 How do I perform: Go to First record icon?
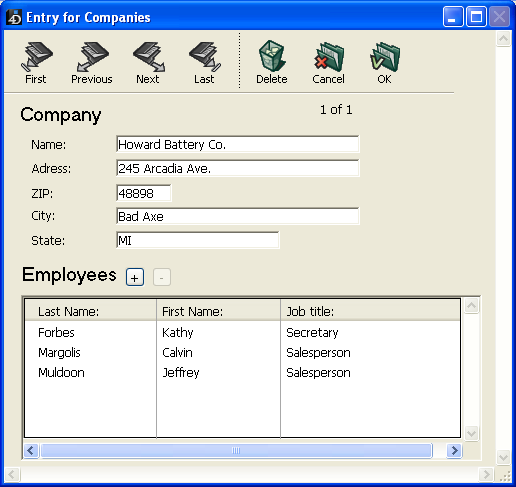tap(36, 57)
